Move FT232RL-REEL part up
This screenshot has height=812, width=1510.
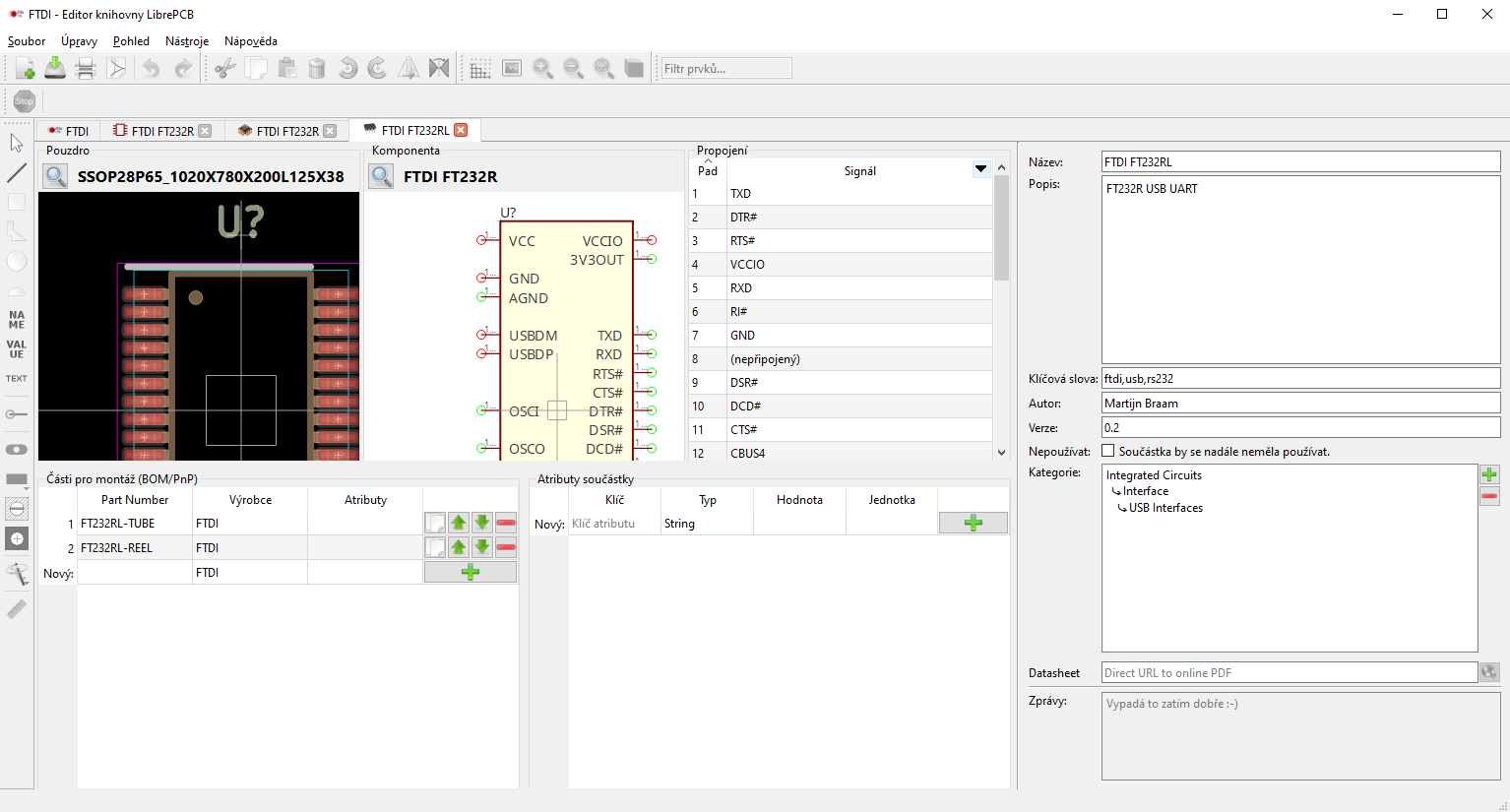click(x=459, y=547)
